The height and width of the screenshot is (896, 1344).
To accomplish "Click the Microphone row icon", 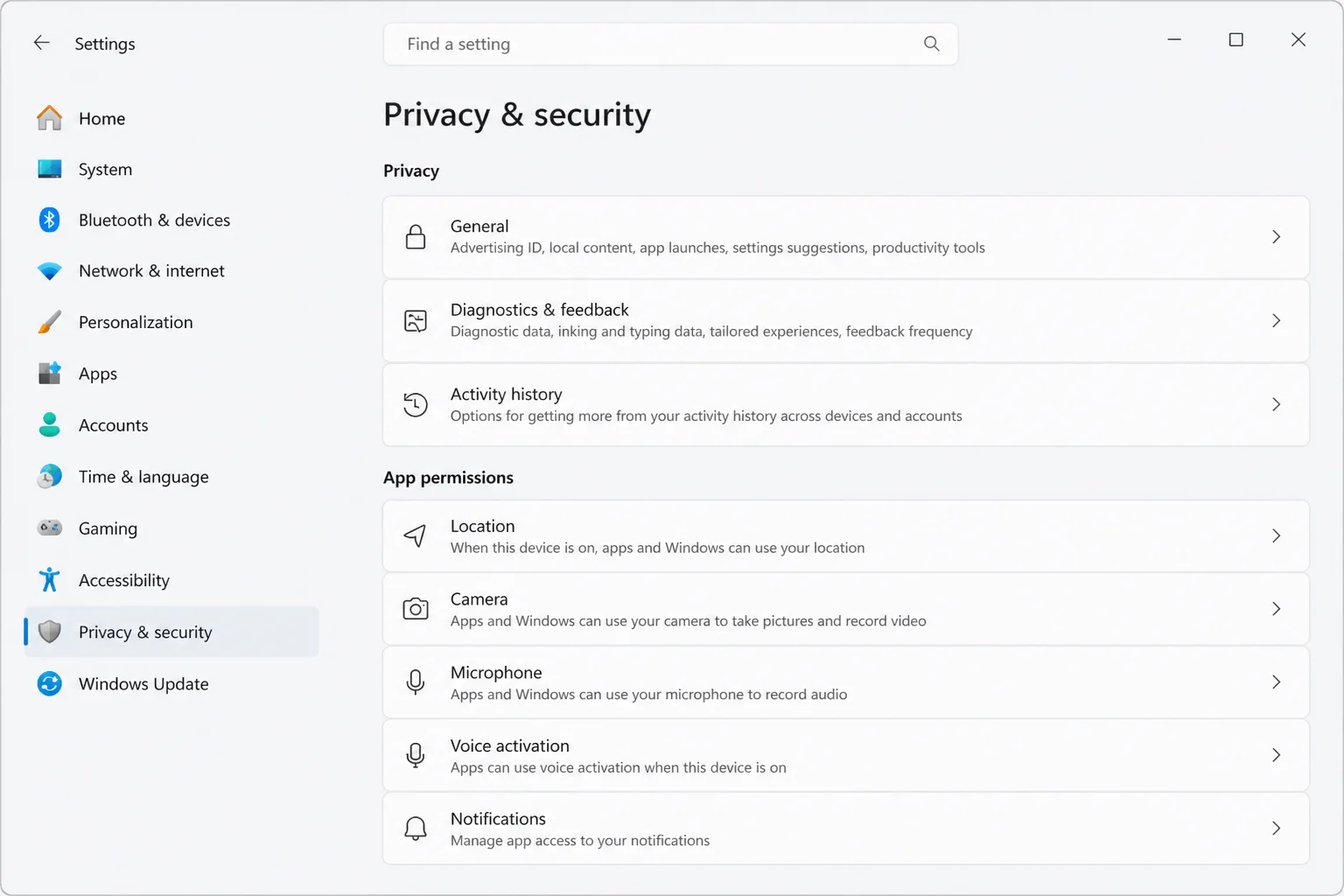I will click(416, 682).
